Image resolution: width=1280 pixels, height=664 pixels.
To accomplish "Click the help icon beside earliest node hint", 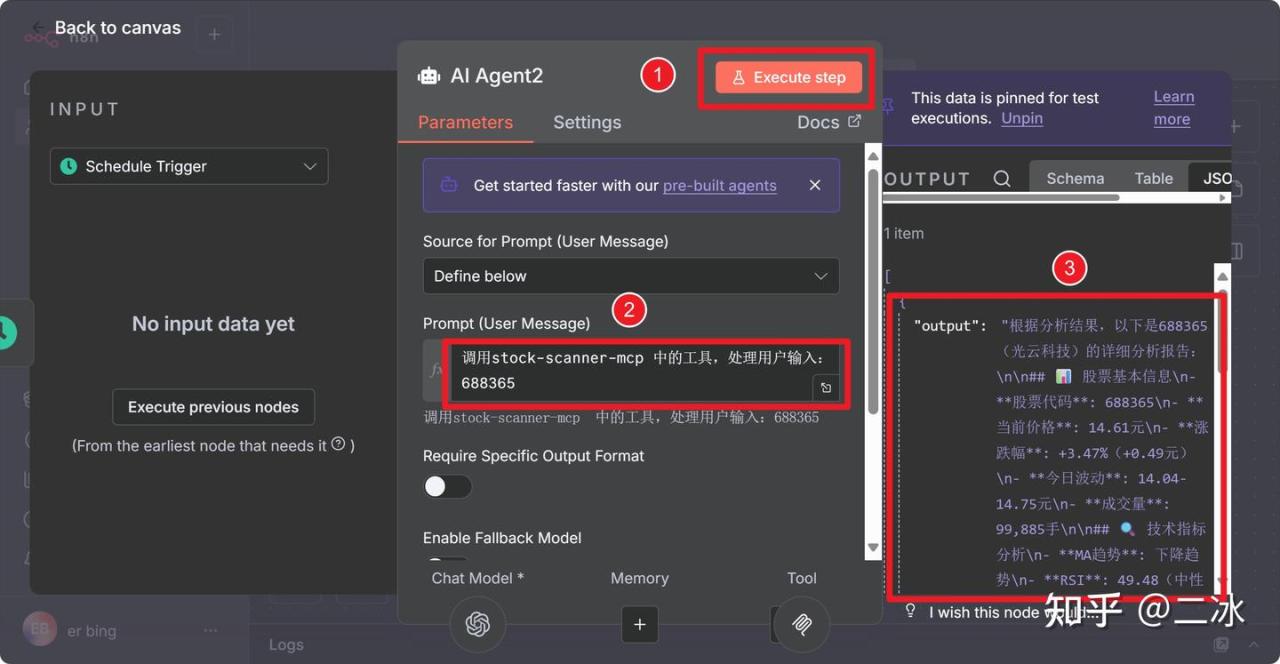I will click(338, 444).
